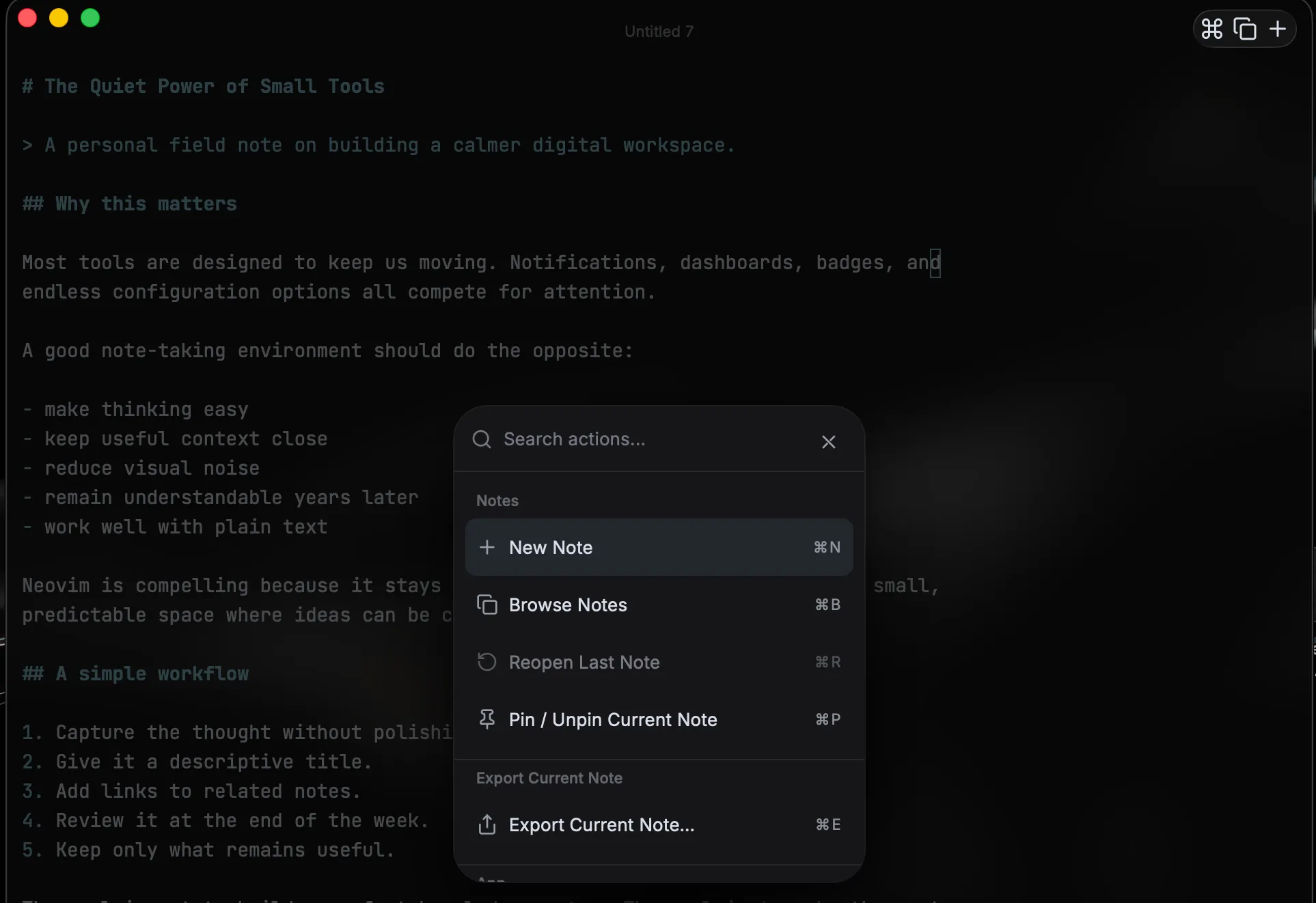Open the command palette icon in the top-right toolbar

[1212, 29]
